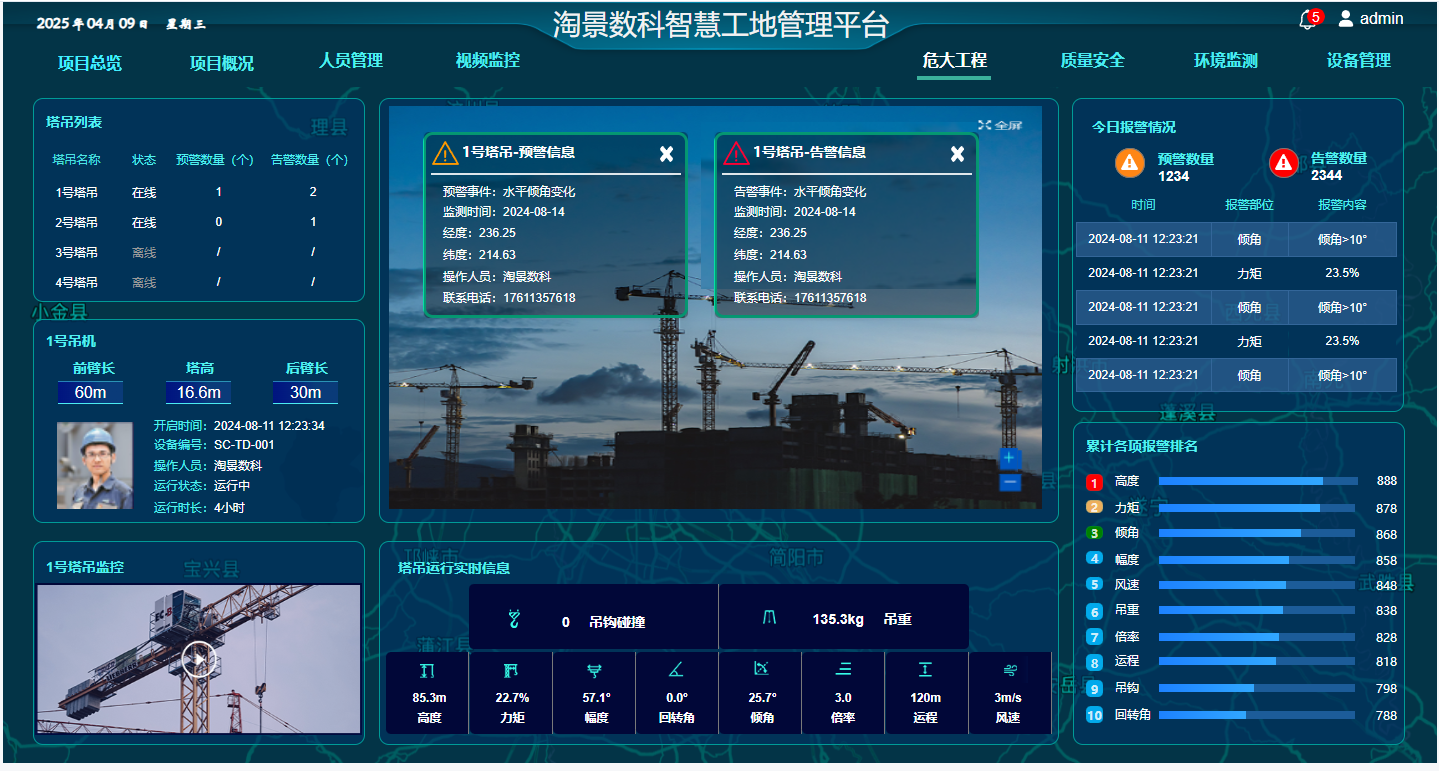Screen dimensions: 1439x771
Task: Click the 22.7% torque value
Action: point(512,698)
